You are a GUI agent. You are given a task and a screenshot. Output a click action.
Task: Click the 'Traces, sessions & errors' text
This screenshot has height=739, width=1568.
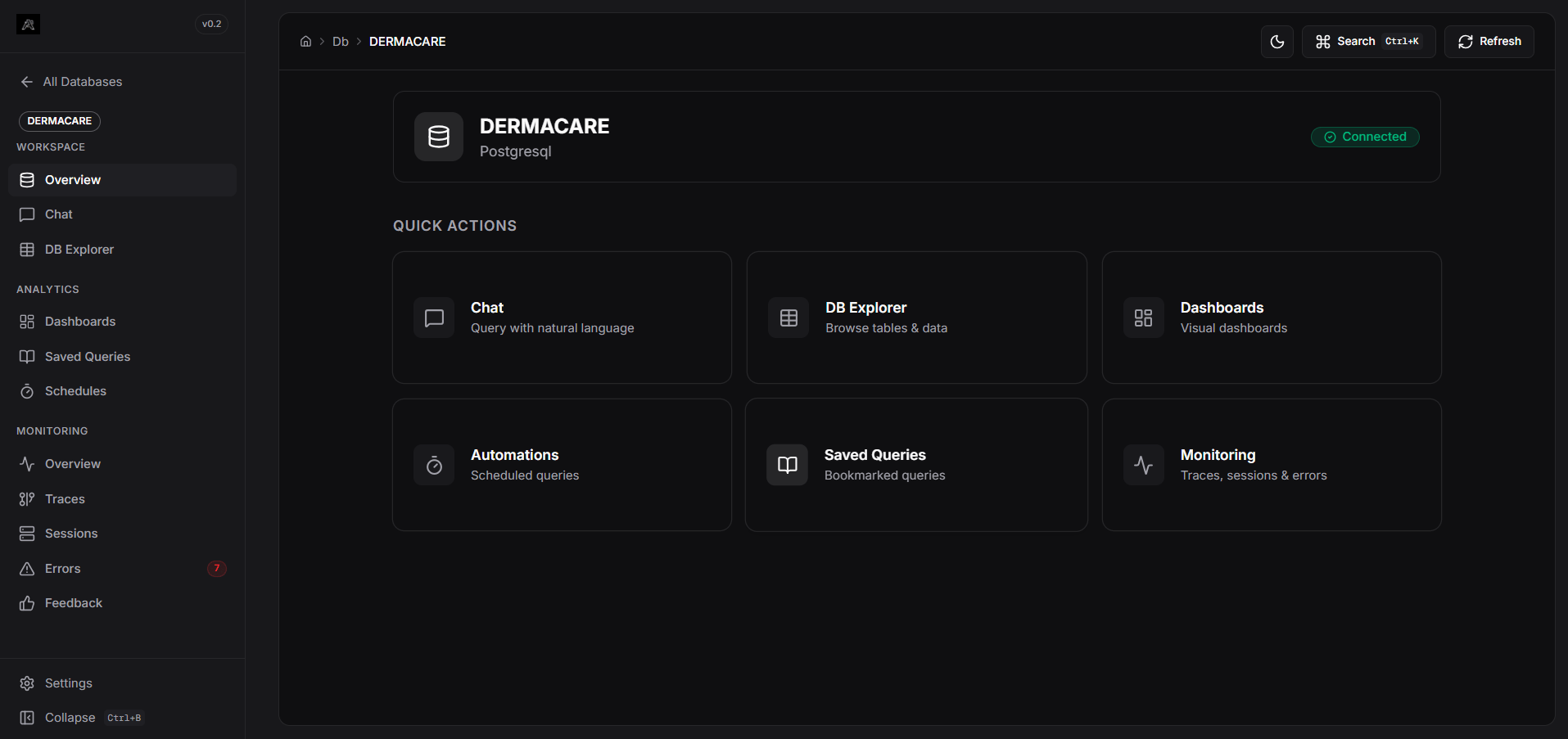tap(1254, 475)
